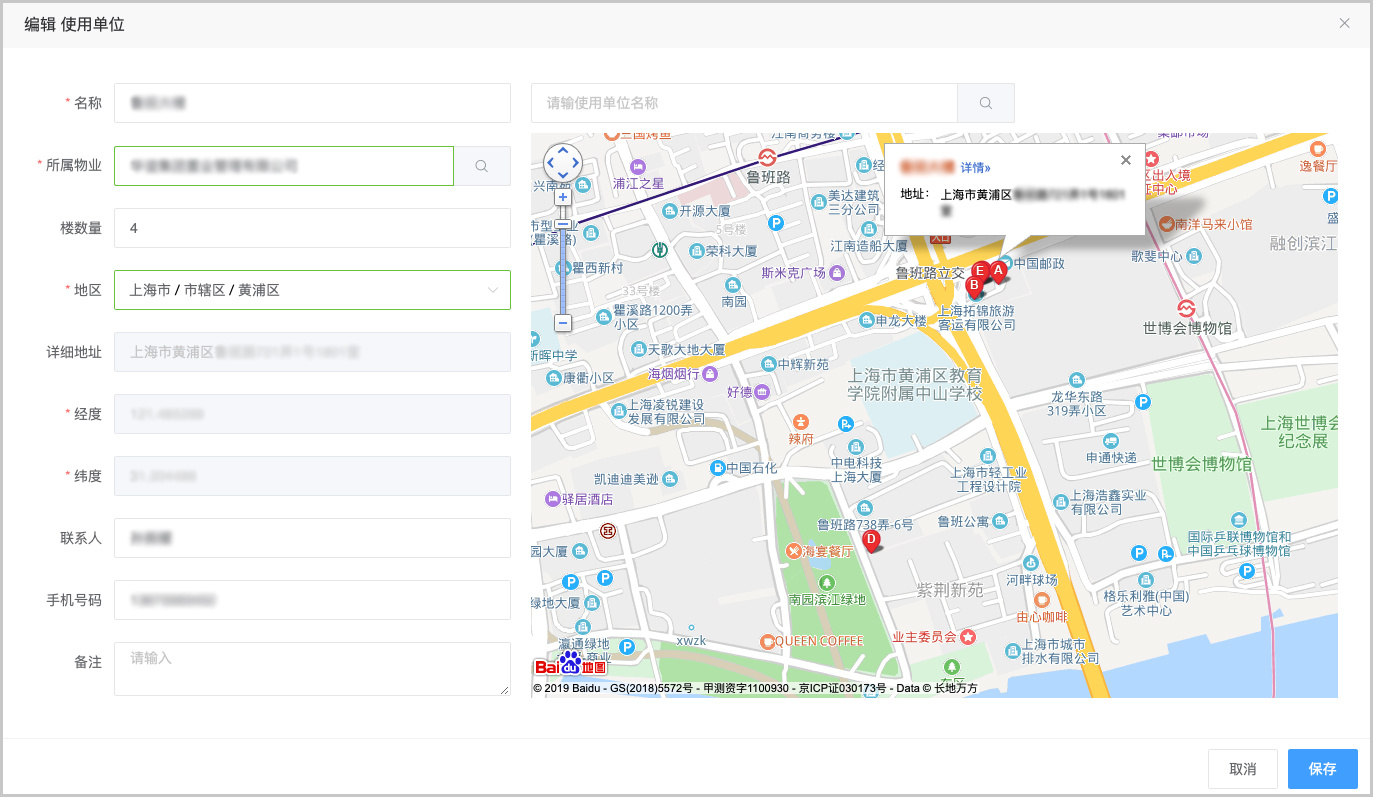
Task: Click the disabled 详细地址 field
Action: point(312,352)
